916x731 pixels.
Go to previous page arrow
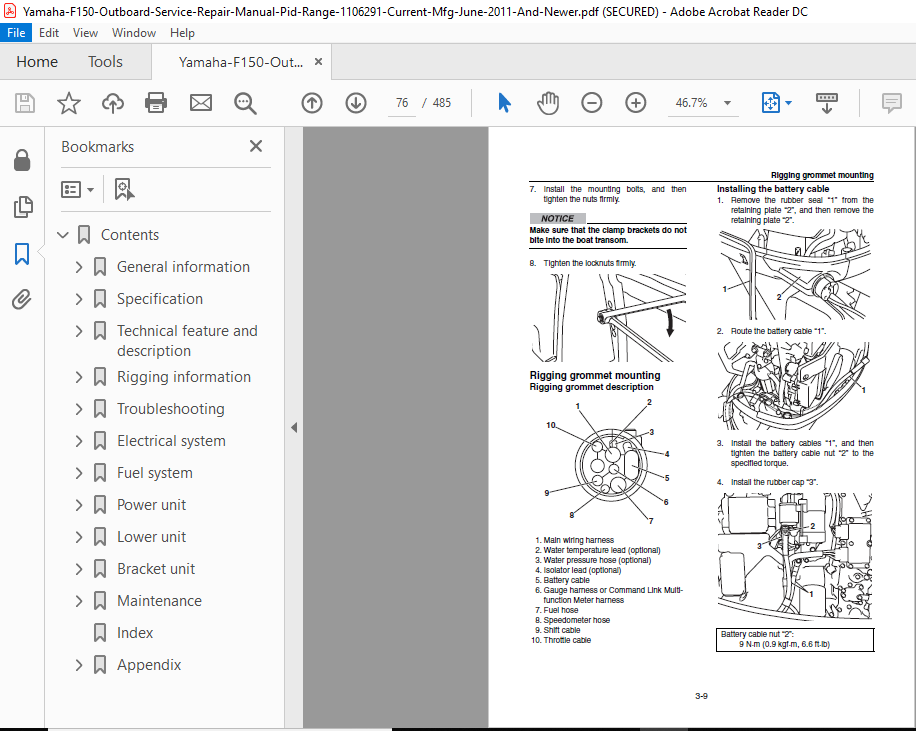[312, 103]
